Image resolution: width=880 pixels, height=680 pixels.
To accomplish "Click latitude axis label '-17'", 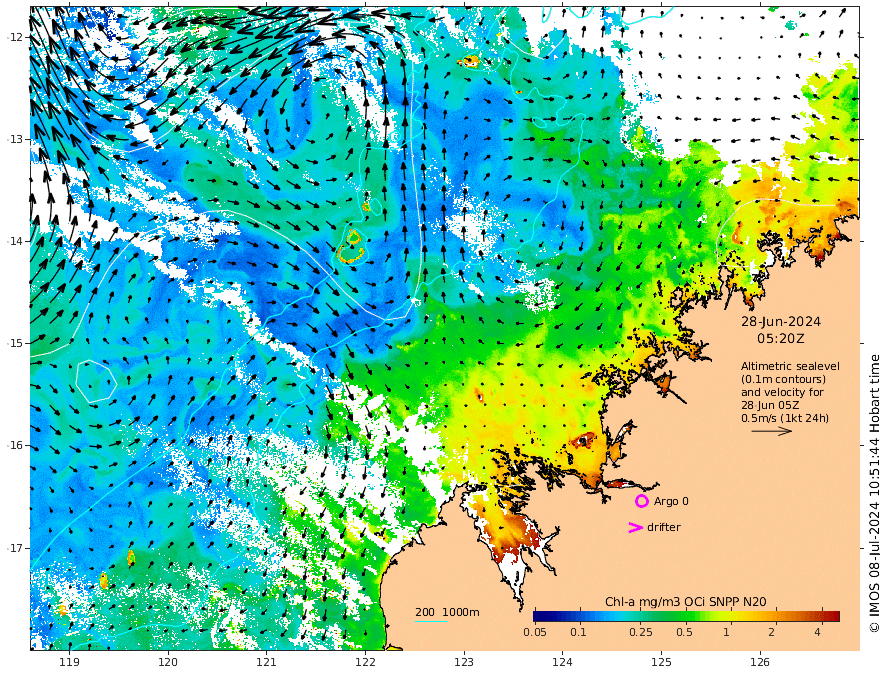I will coord(15,547).
